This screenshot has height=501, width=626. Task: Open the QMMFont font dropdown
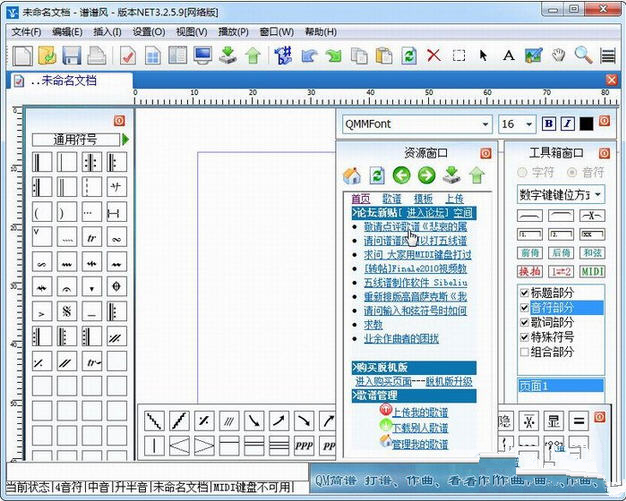pyautogui.click(x=485, y=124)
